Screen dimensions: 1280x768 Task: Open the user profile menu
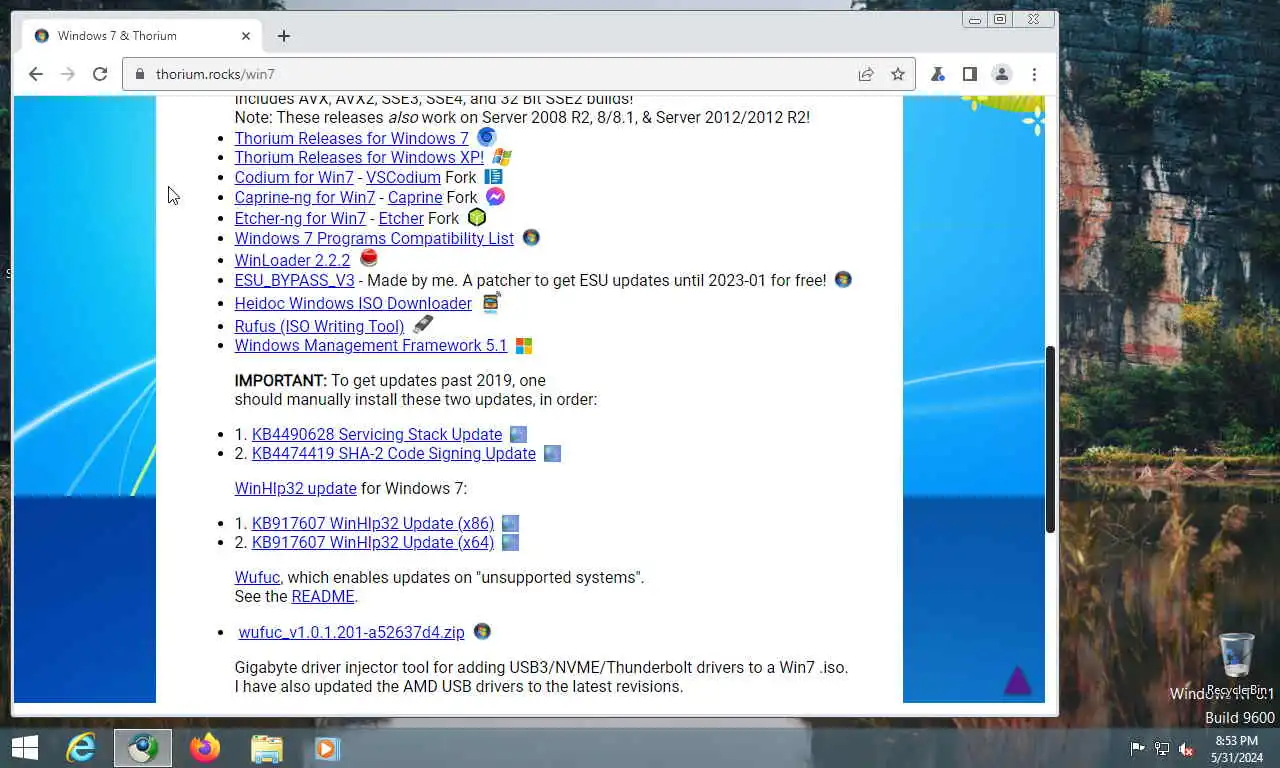1001,74
